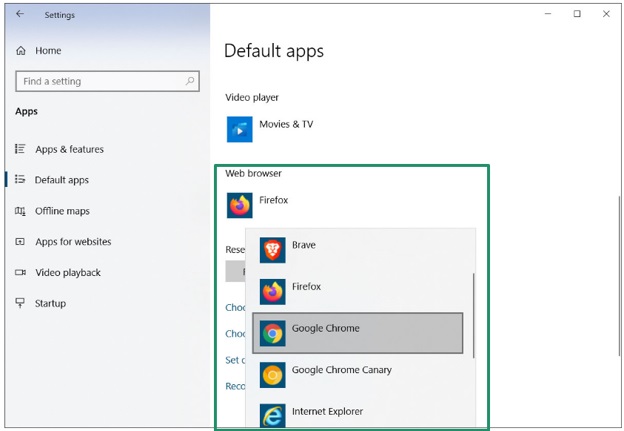Screen dimensions: 624x431
Task: Minimize the Settings window
Action: (548, 14)
